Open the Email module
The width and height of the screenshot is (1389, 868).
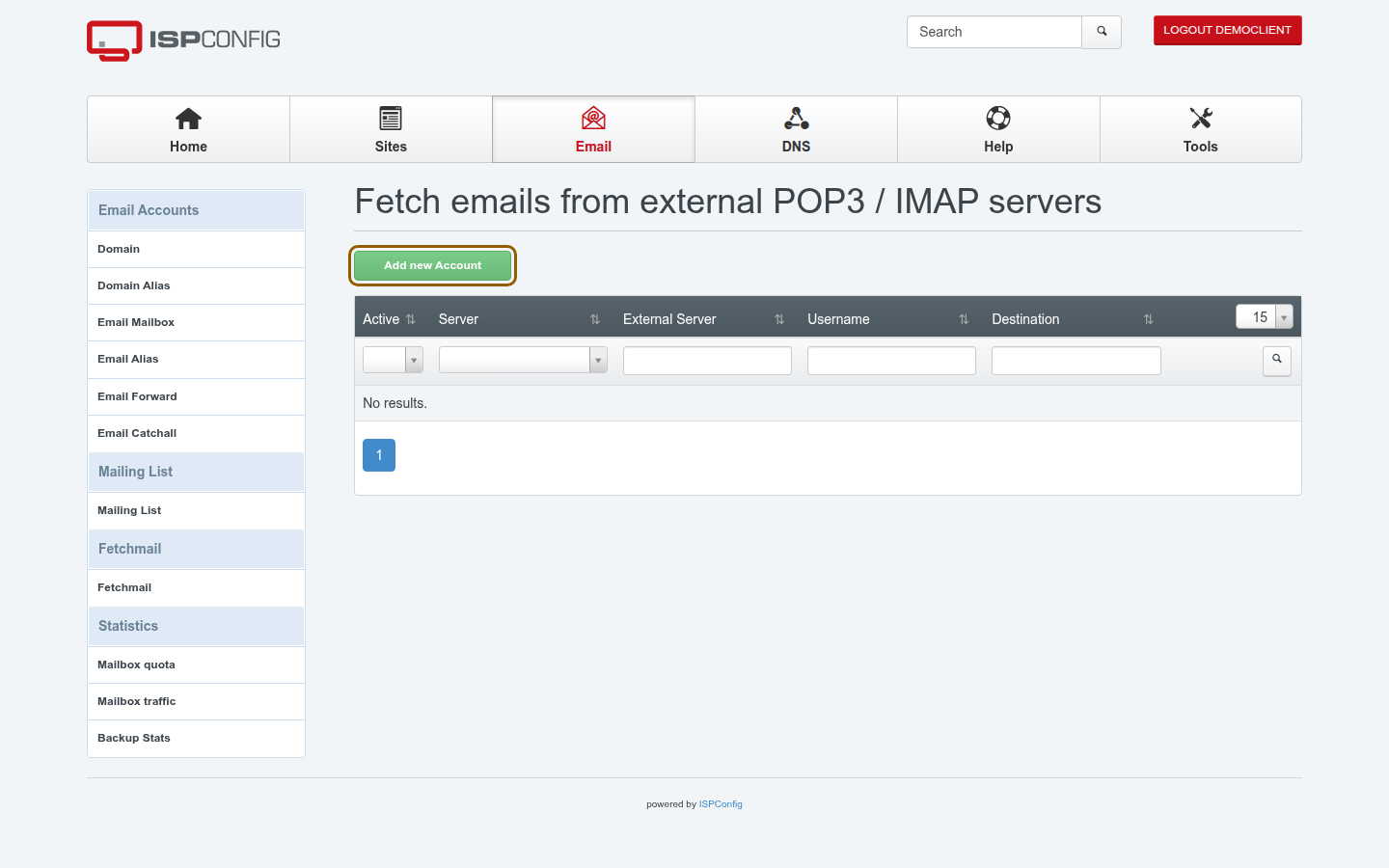tap(593, 129)
